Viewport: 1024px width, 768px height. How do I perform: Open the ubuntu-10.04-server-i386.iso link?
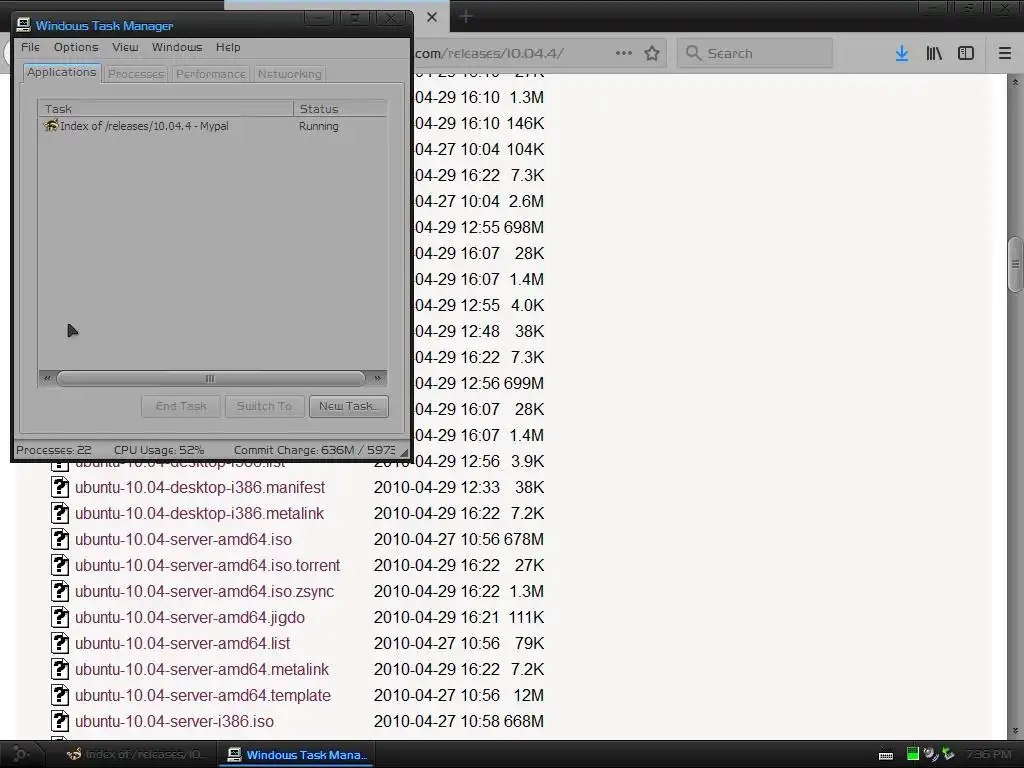coord(174,722)
